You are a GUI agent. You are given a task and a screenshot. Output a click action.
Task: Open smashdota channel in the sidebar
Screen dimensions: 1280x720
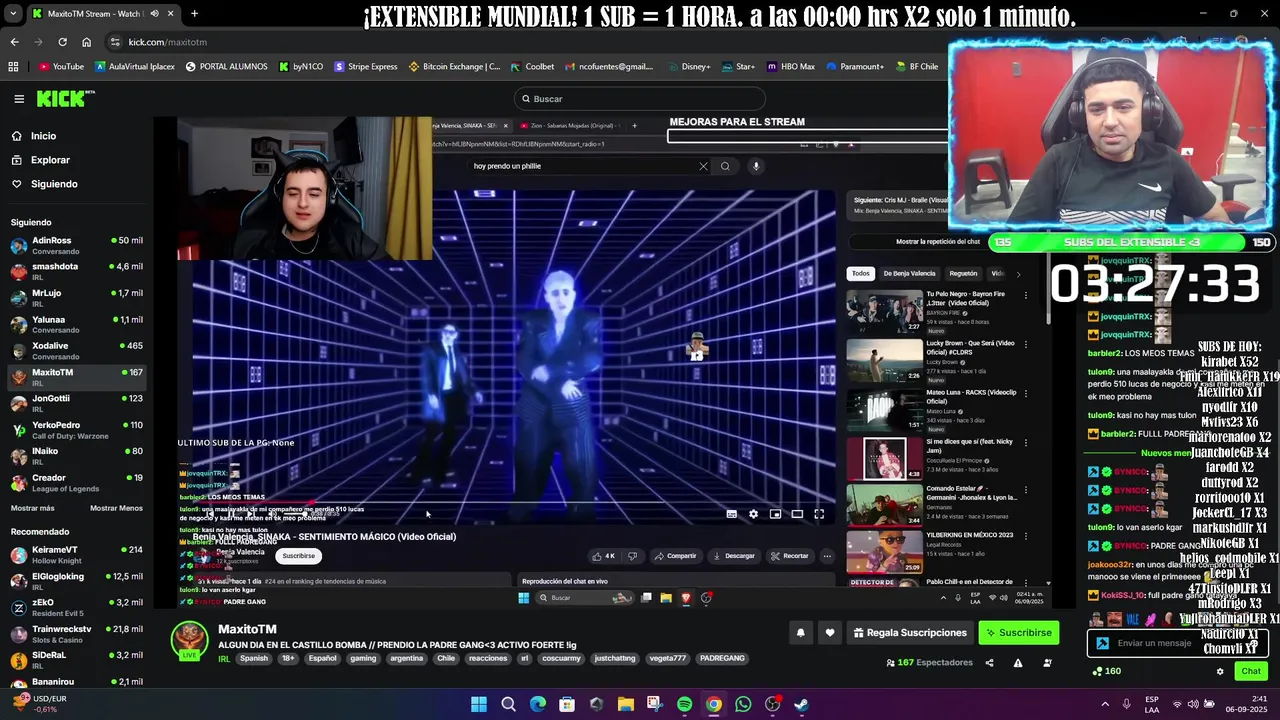[x=77, y=271]
